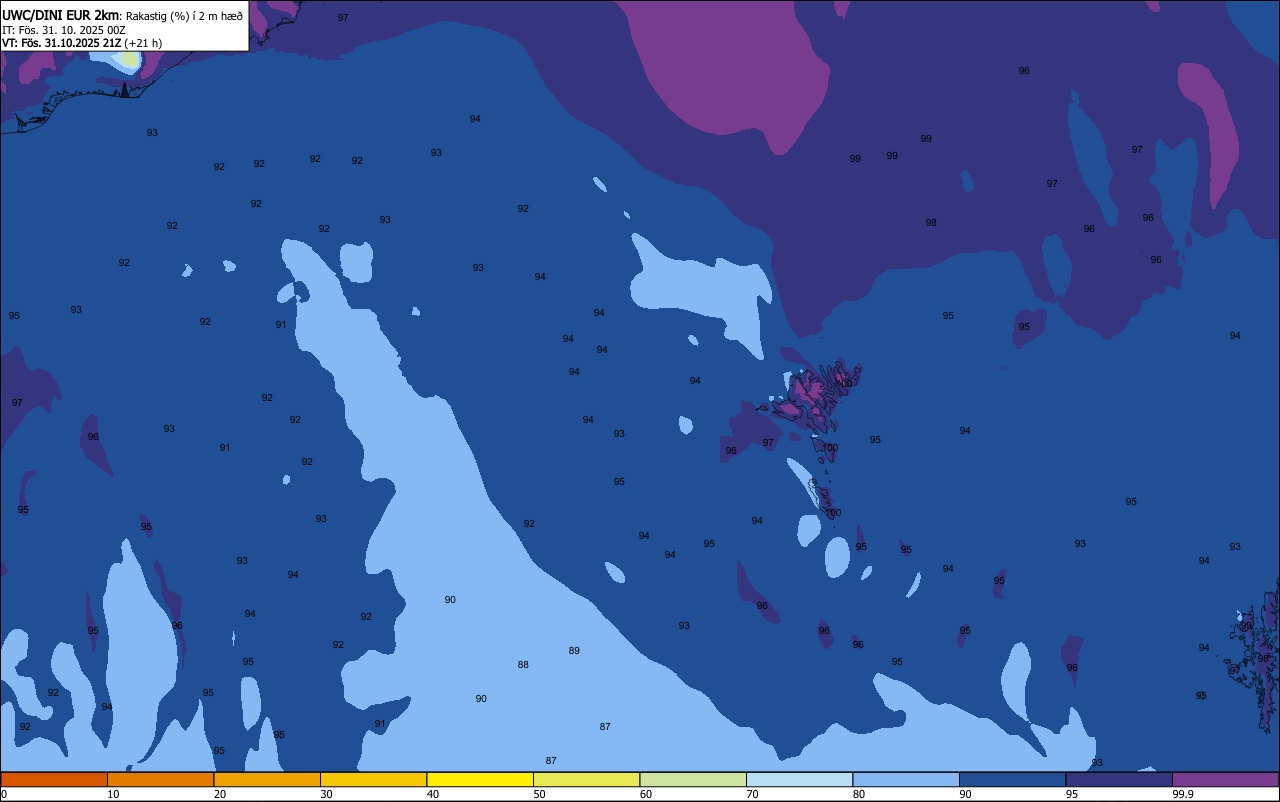Click the 'Rakastig (%) í 2 m hæð' parameter text
This screenshot has height=802, width=1280.
click(x=184, y=15)
